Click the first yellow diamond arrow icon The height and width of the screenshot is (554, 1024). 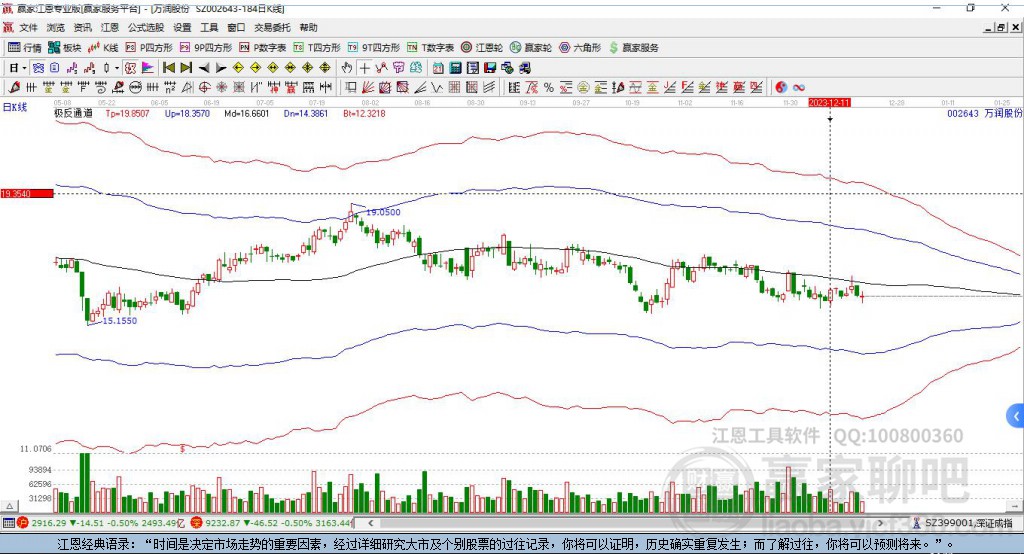(x=238, y=68)
